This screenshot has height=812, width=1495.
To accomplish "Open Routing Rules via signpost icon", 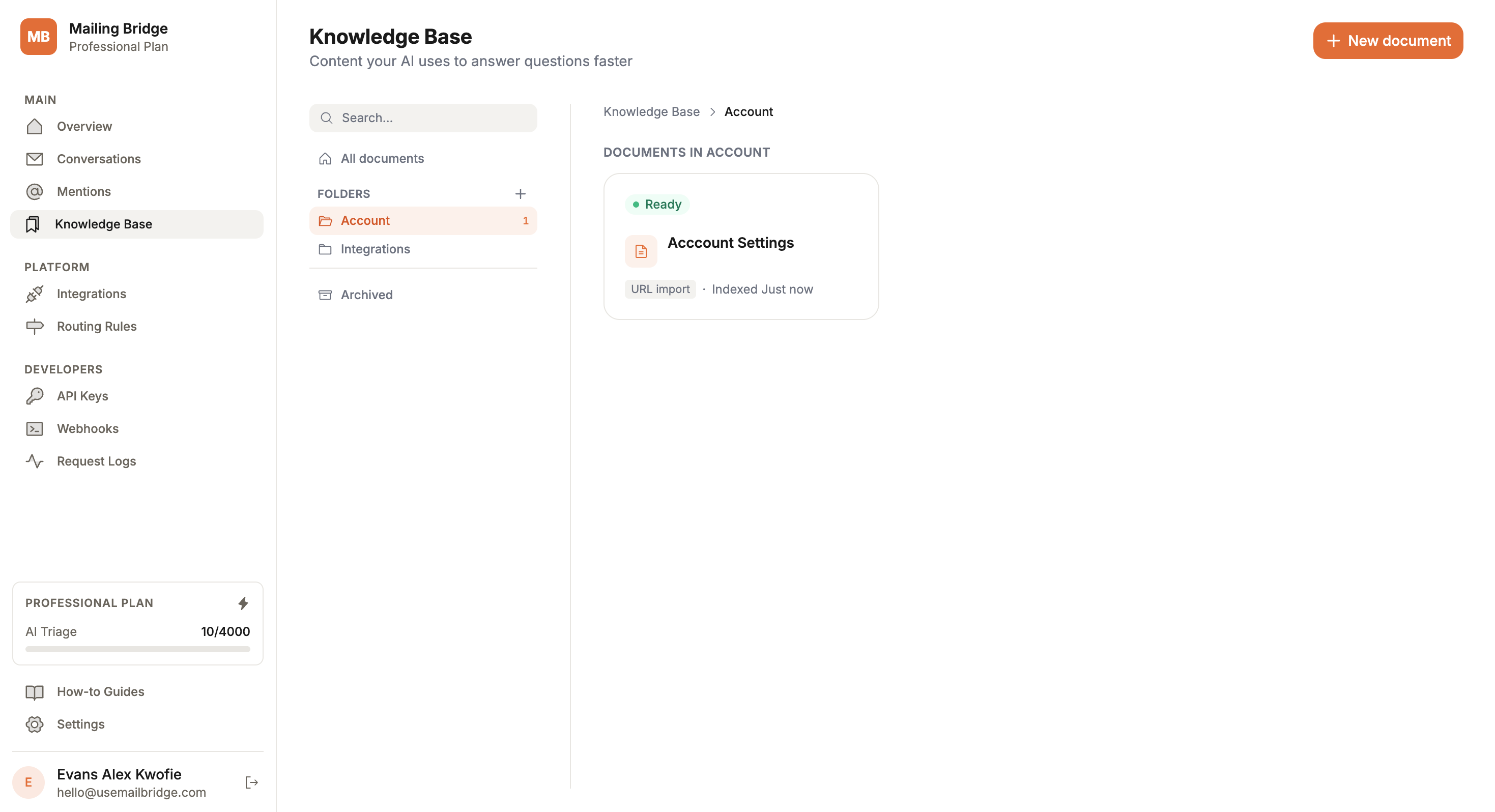I will (x=34, y=326).
